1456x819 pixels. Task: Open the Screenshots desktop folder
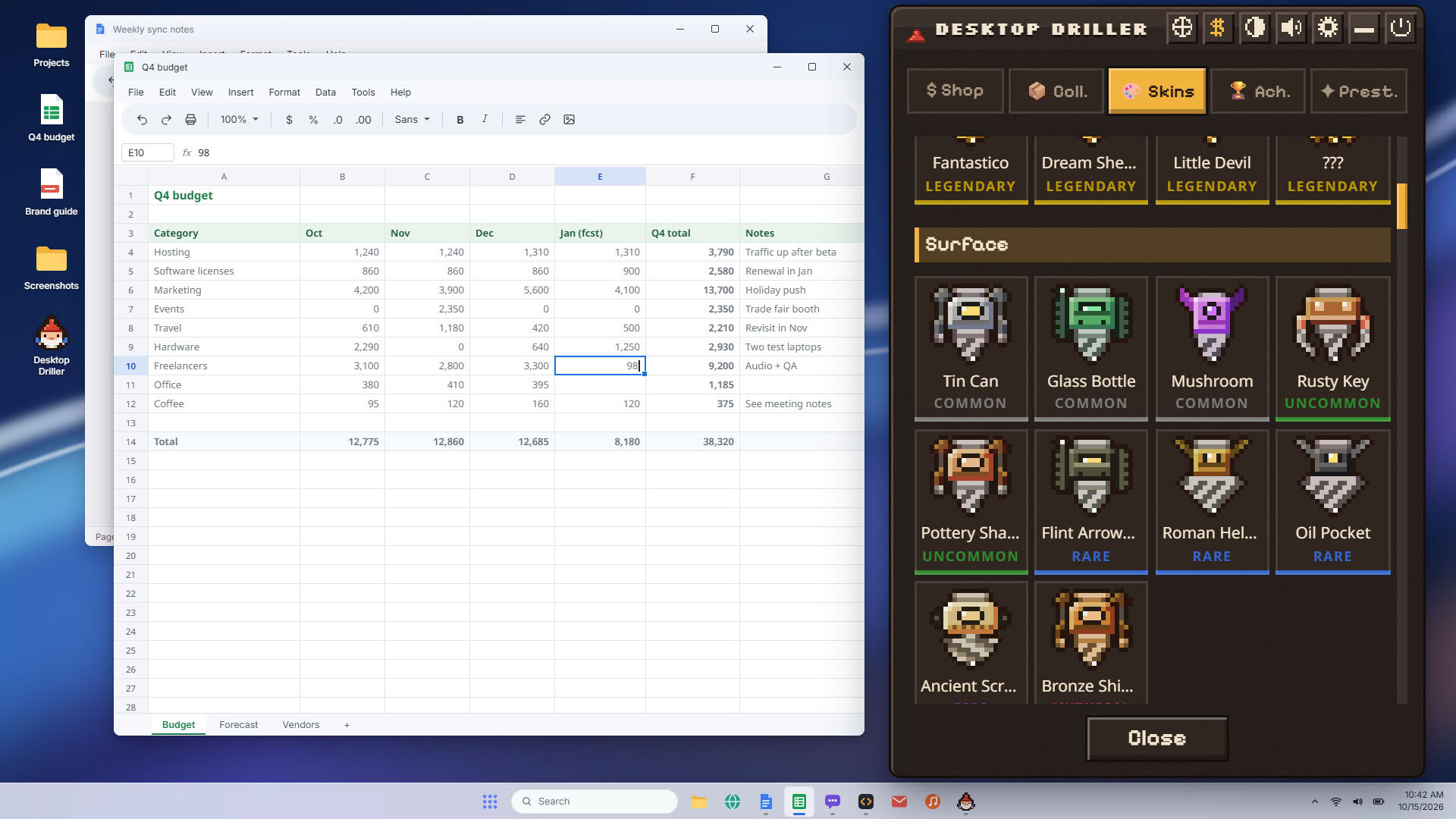coord(51,268)
